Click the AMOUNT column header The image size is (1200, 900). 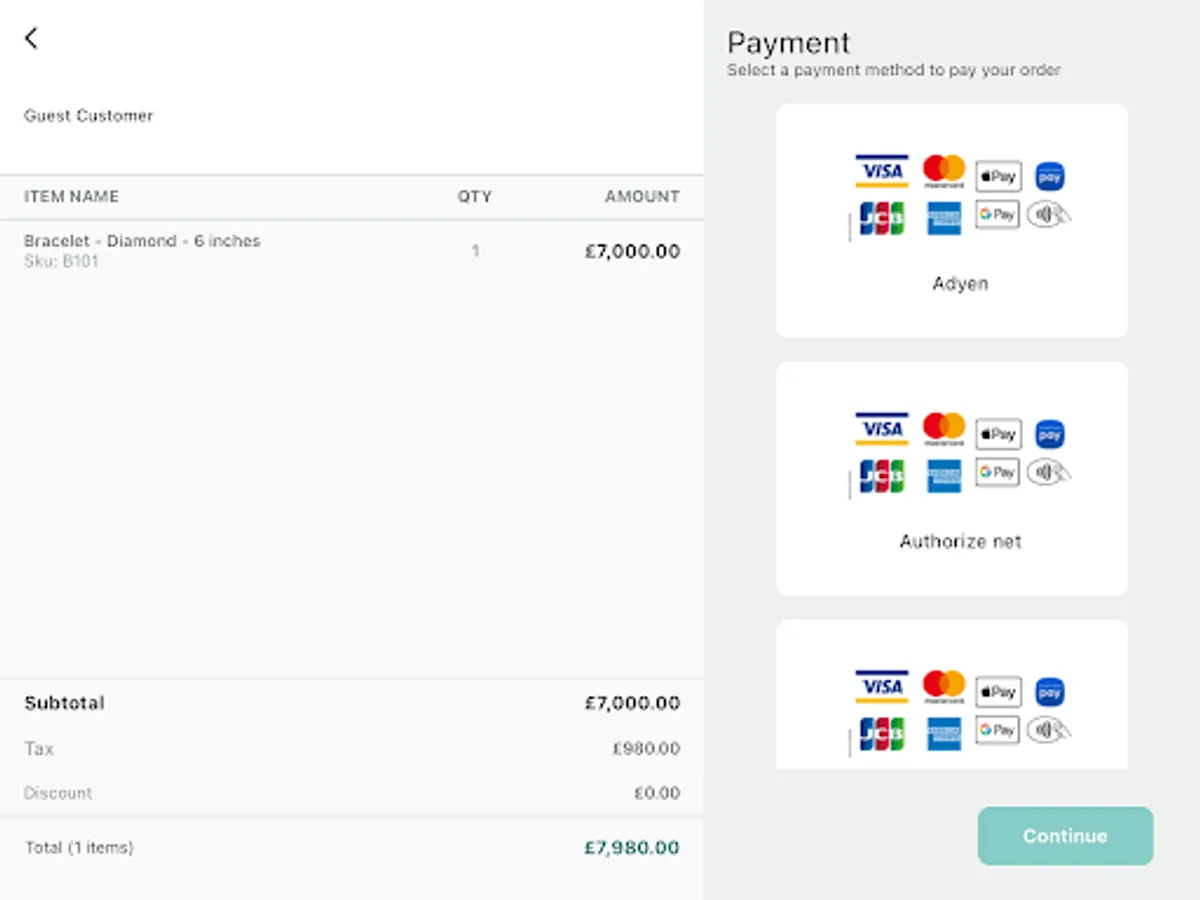point(641,197)
